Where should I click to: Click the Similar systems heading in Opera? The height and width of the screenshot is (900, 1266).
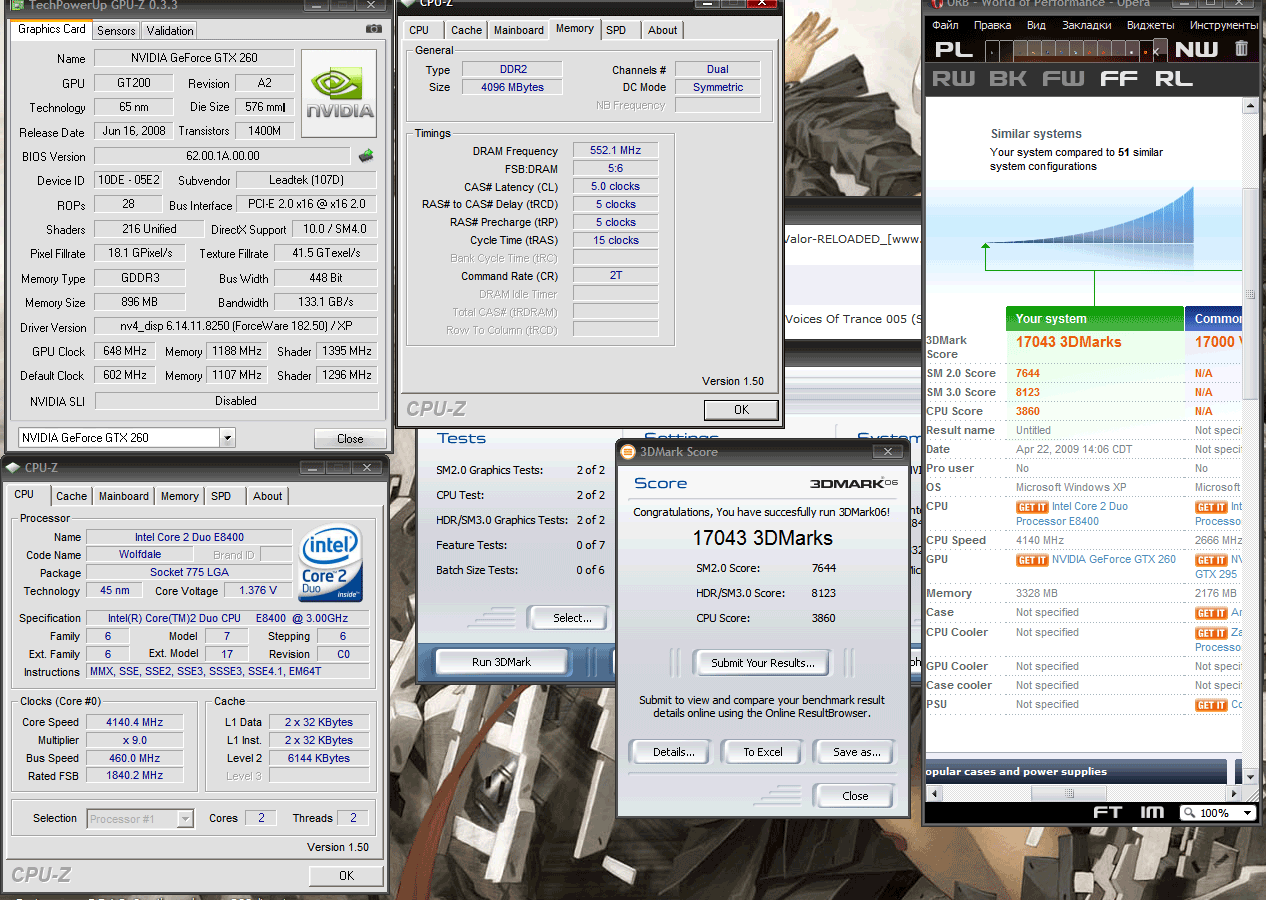pos(1036,133)
